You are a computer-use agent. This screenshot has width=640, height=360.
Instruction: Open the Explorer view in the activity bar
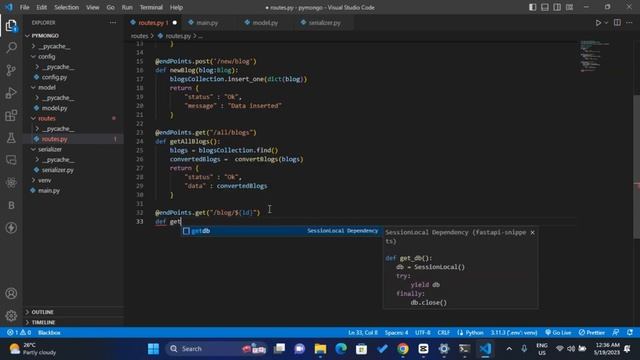point(11,26)
